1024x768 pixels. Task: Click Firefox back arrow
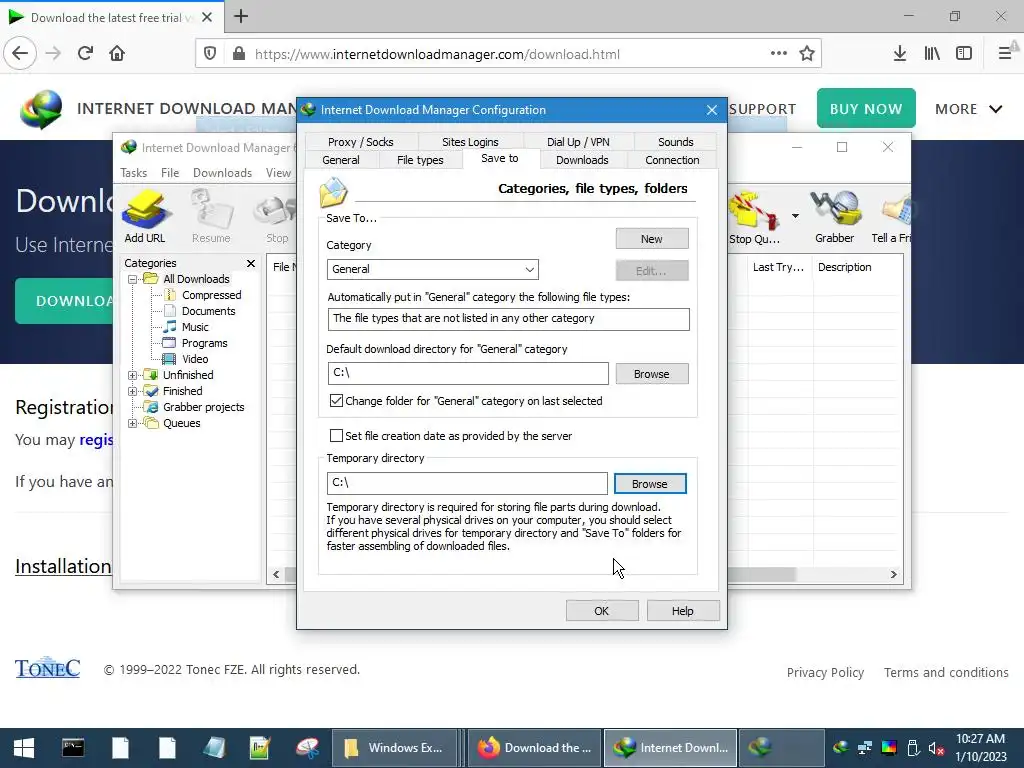20,54
